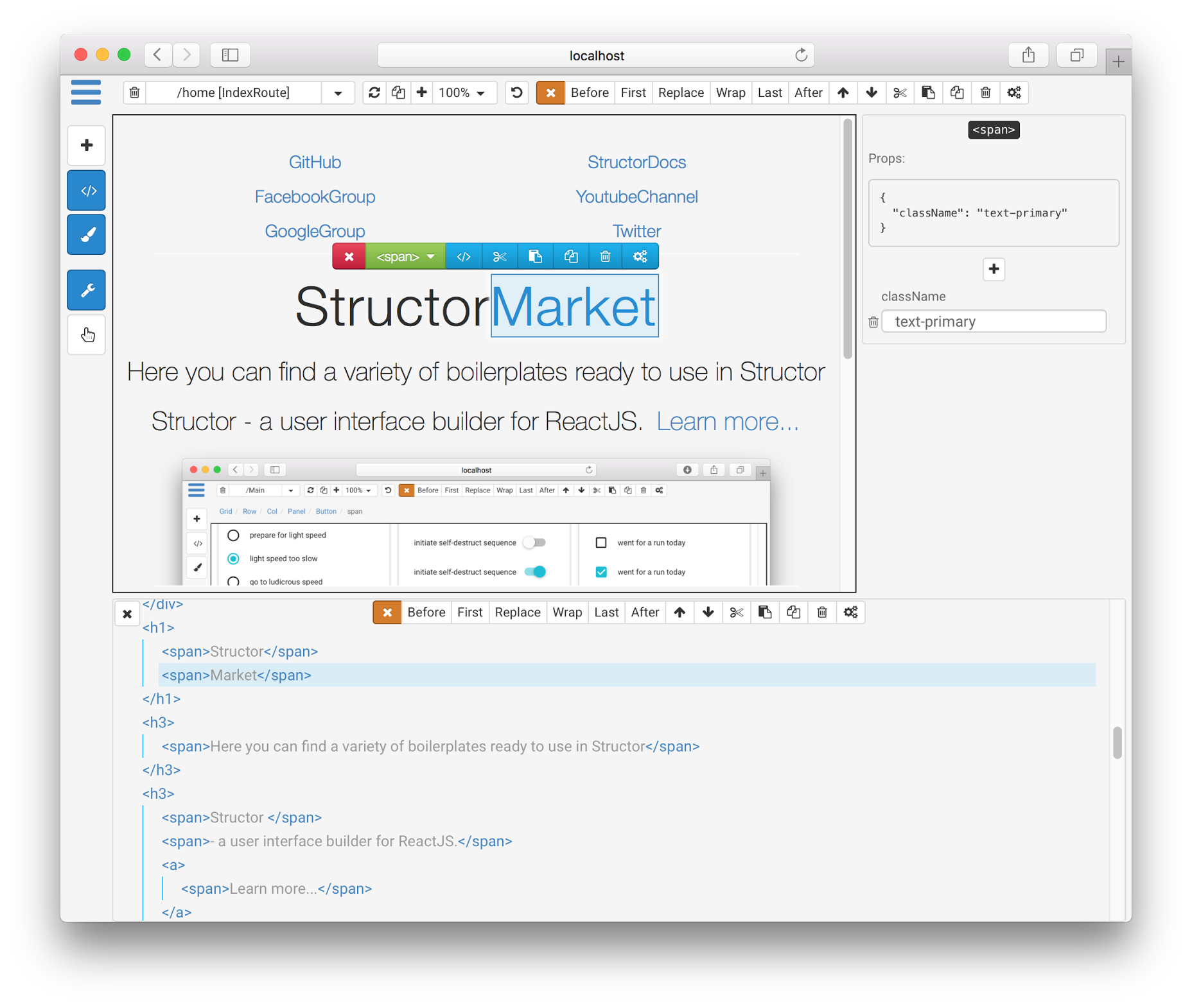Delete component trash icon in top toolbar
This screenshot has height=1008, width=1192.
pyautogui.click(x=985, y=92)
